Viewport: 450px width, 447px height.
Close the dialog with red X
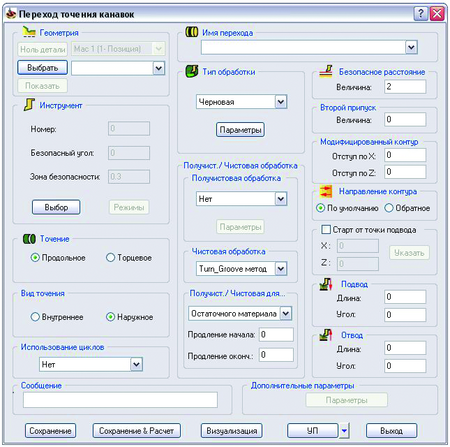click(437, 14)
